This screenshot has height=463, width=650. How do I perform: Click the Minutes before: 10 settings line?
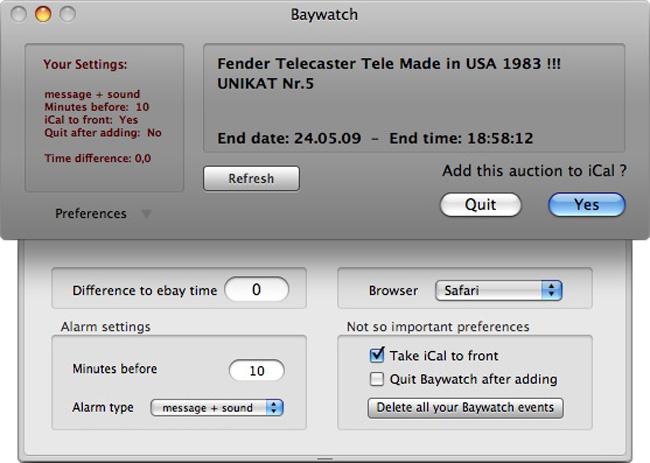(x=97, y=107)
